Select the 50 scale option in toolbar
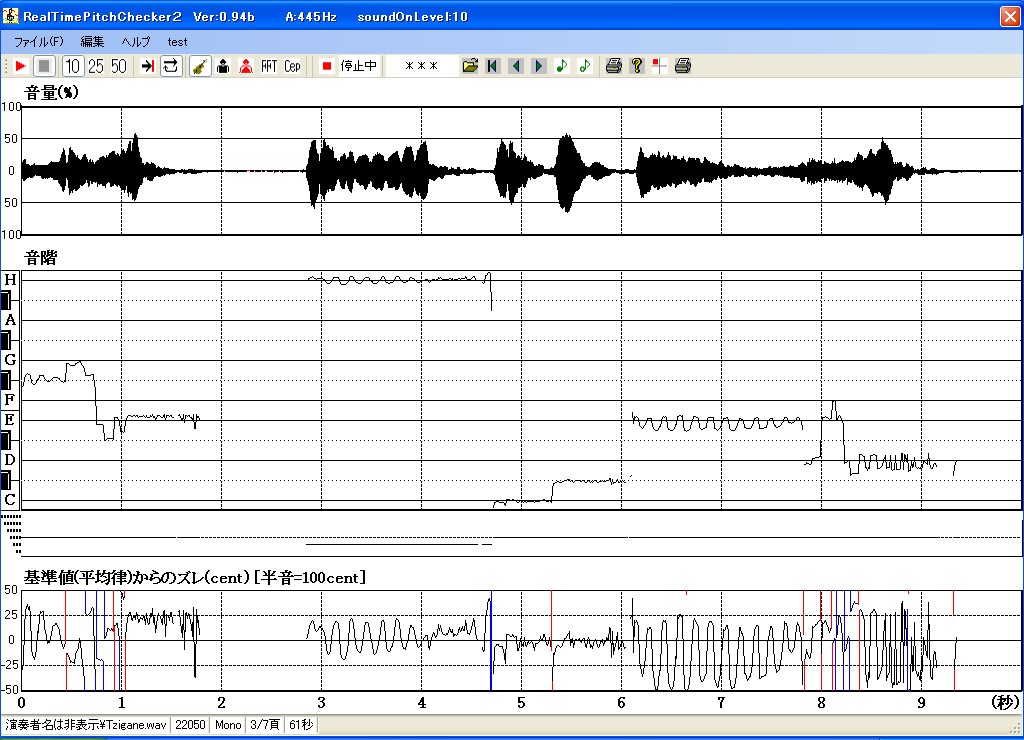The width and height of the screenshot is (1024, 740). click(x=119, y=66)
